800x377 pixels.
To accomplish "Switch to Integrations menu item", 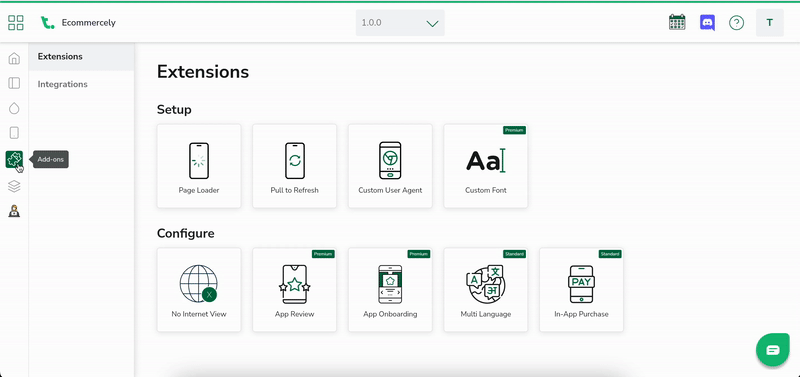I will (82, 84).
